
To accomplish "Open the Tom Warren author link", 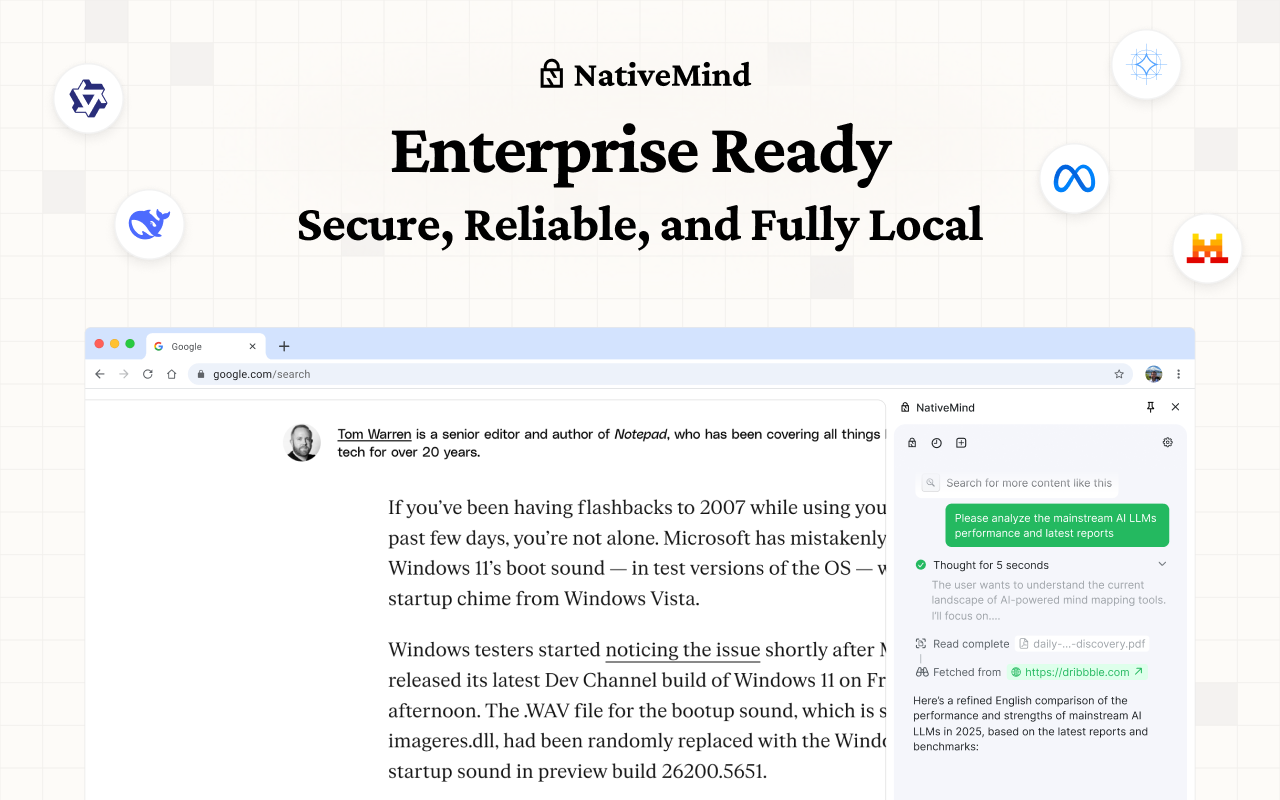I will [374, 434].
